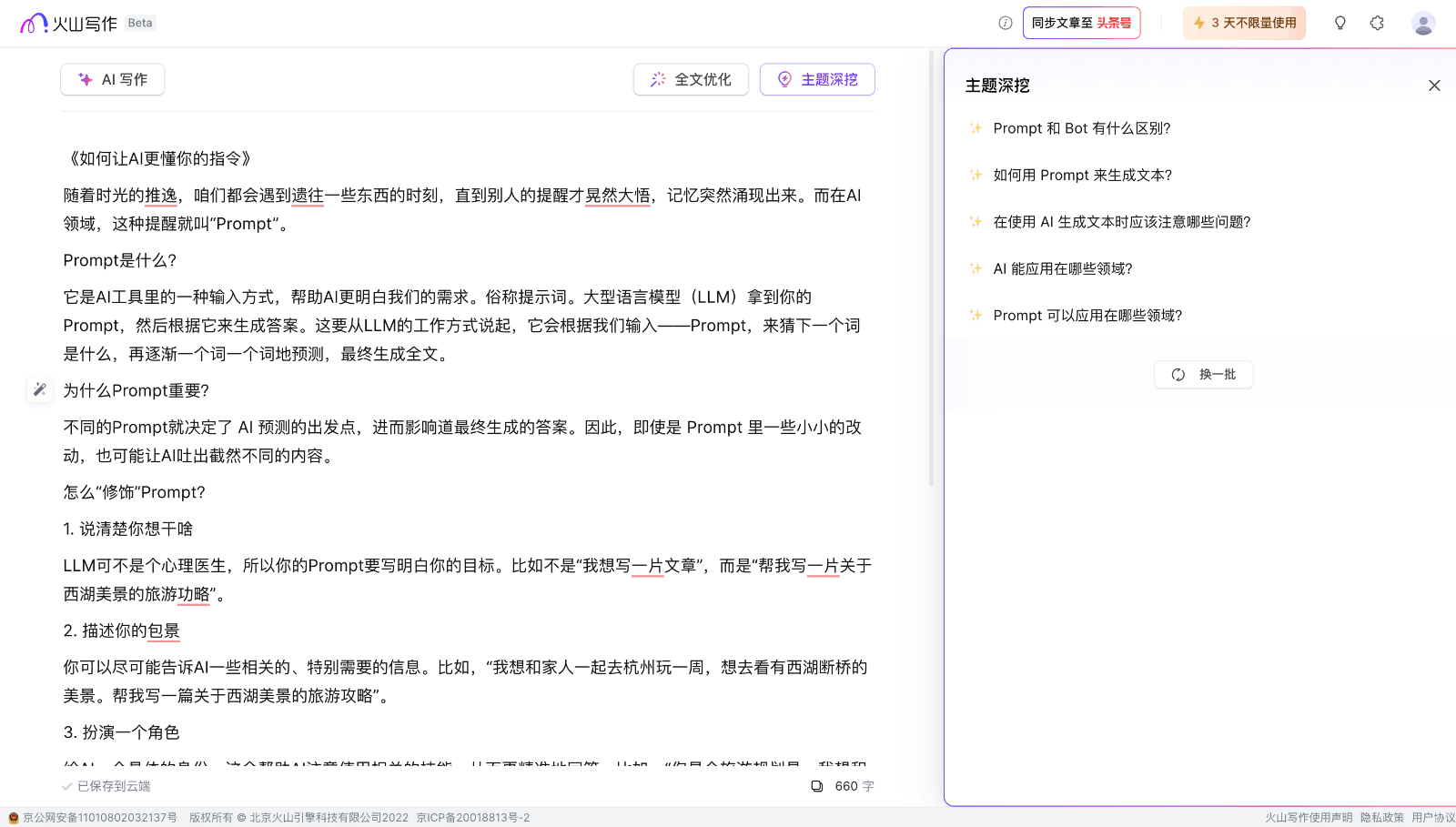
Task: Open the puzzle-piece extension icon
Action: coord(1377,23)
